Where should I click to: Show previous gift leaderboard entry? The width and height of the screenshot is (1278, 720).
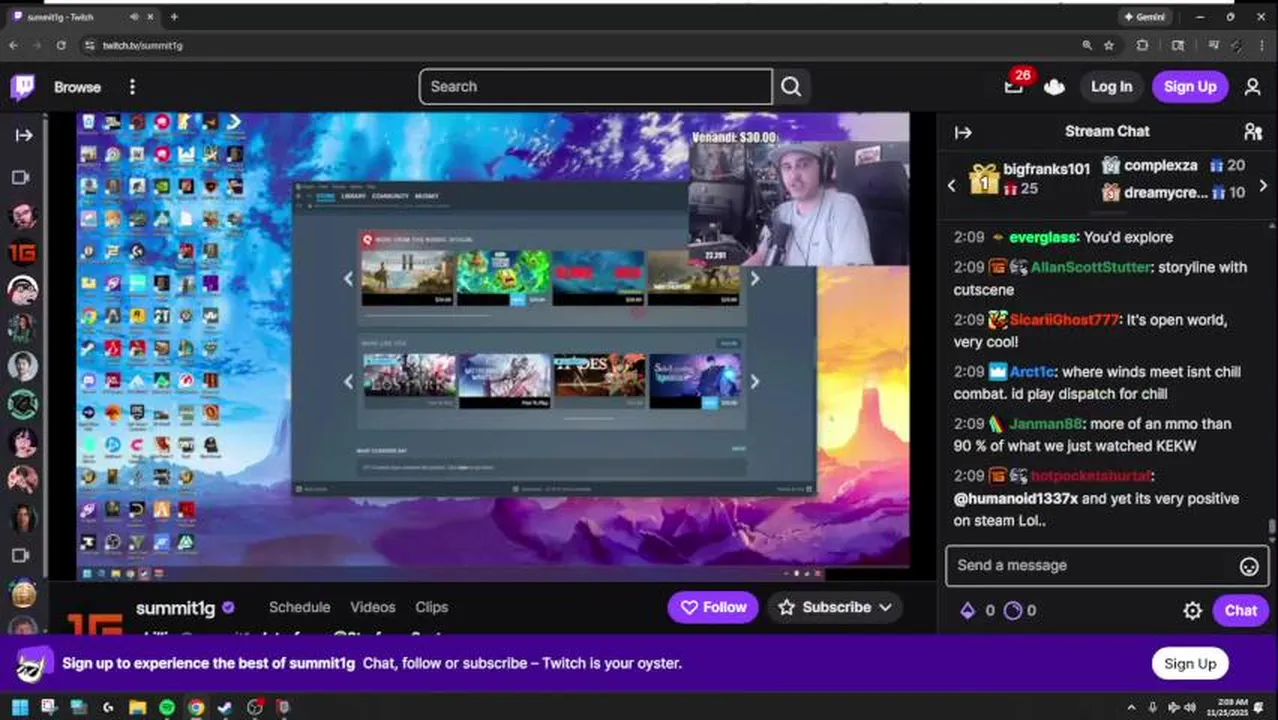(x=951, y=185)
